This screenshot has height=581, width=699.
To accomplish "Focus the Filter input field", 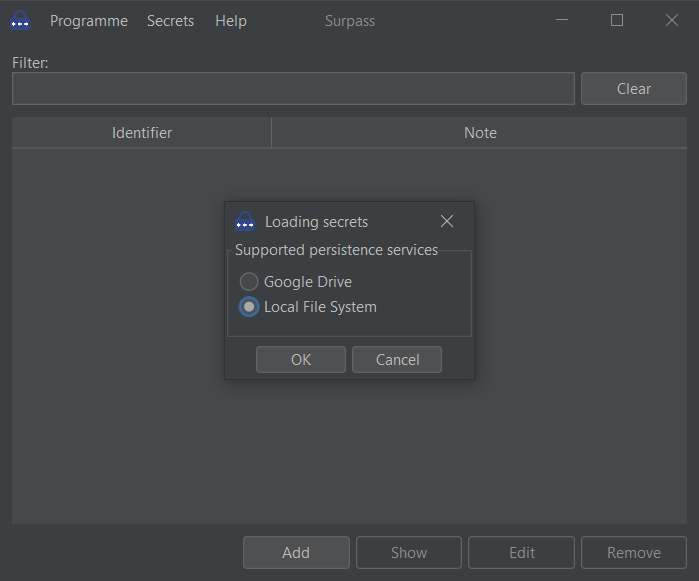I will point(293,89).
